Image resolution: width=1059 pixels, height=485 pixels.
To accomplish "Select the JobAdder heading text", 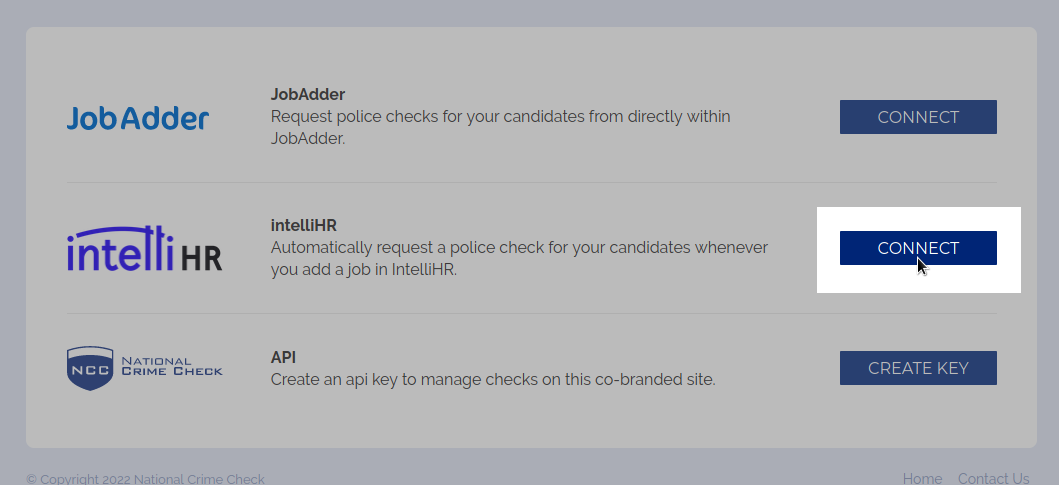I will pyautogui.click(x=308, y=94).
